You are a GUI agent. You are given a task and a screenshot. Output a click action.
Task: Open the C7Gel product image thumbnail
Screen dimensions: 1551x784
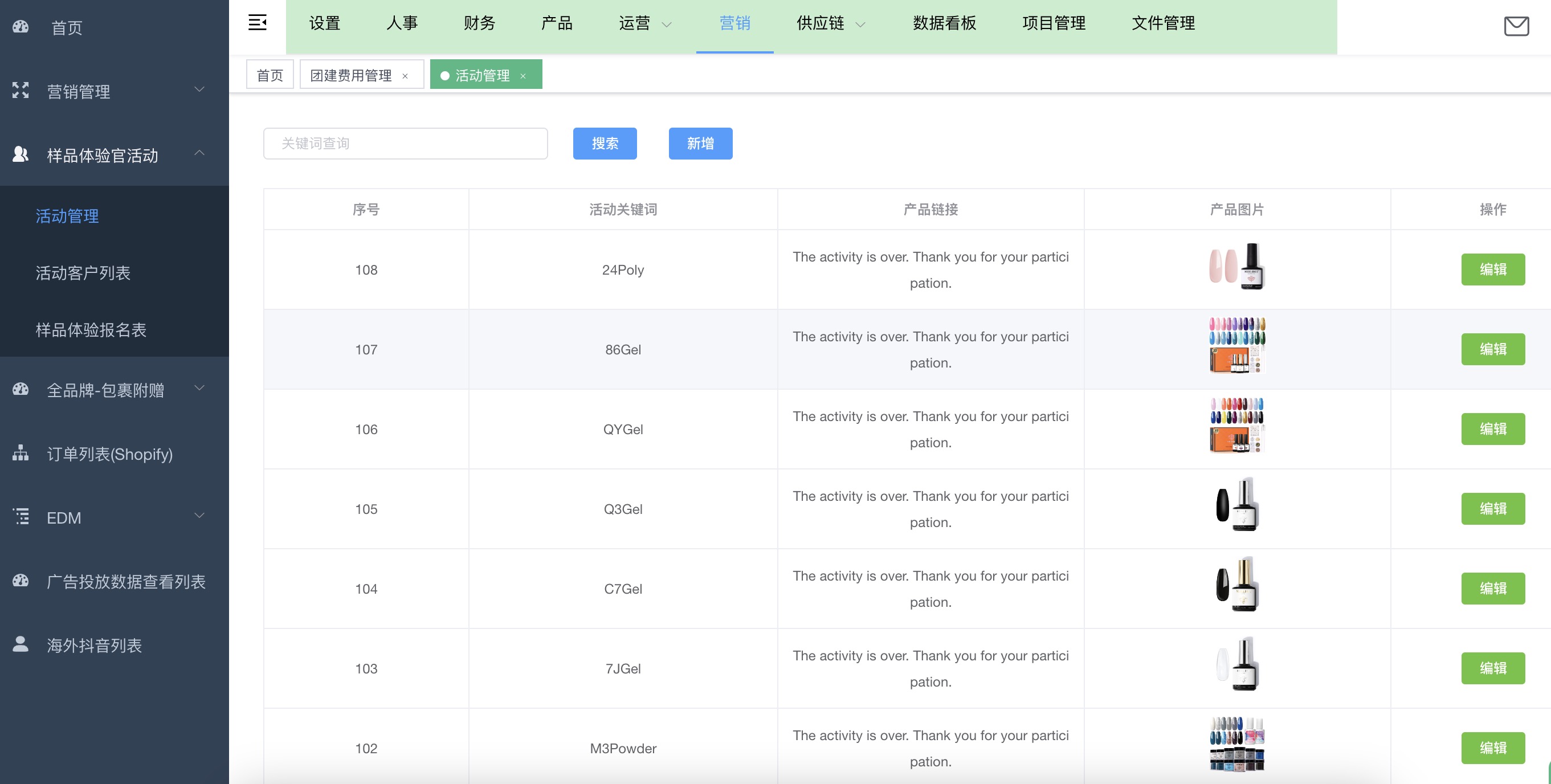(x=1237, y=584)
